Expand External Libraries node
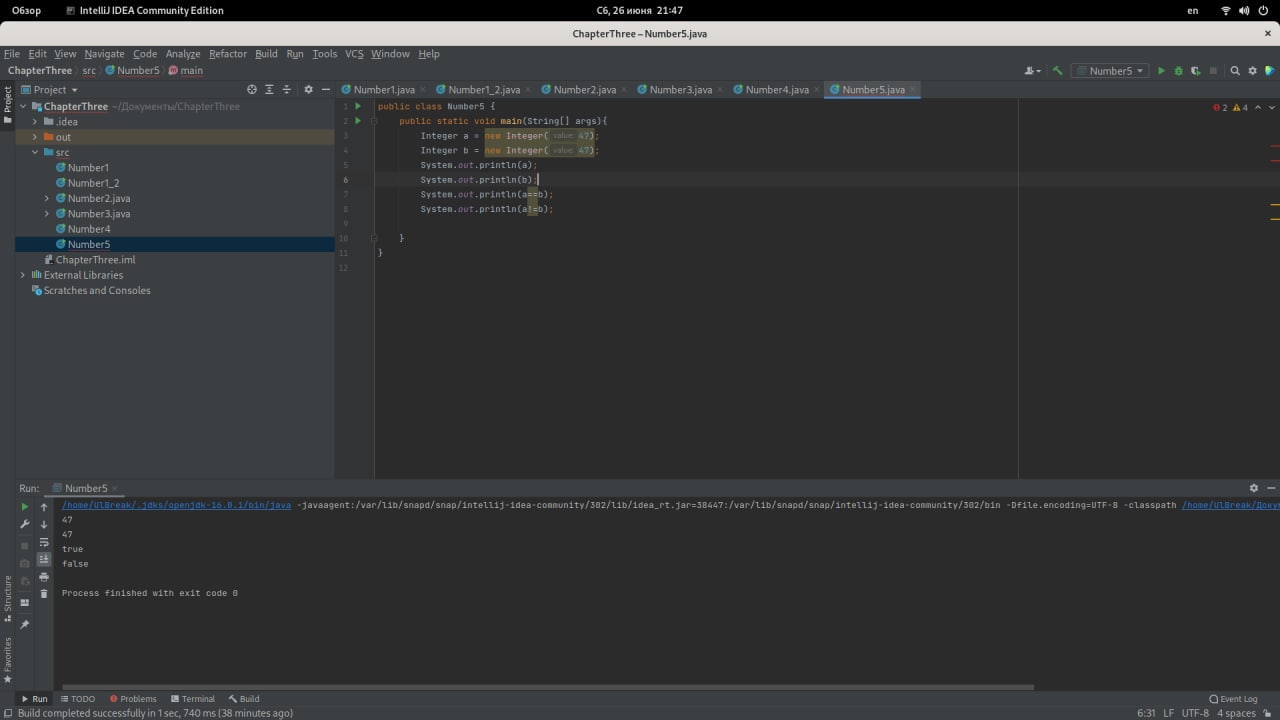This screenshot has width=1280, height=720. (x=23, y=275)
